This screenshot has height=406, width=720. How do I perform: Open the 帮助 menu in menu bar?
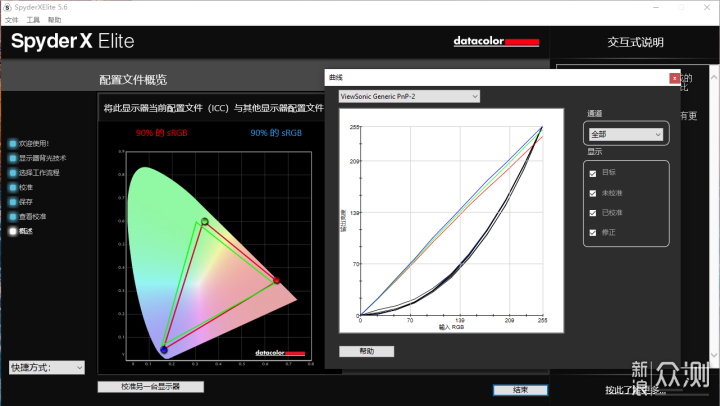pyautogui.click(x=54, y=20)
